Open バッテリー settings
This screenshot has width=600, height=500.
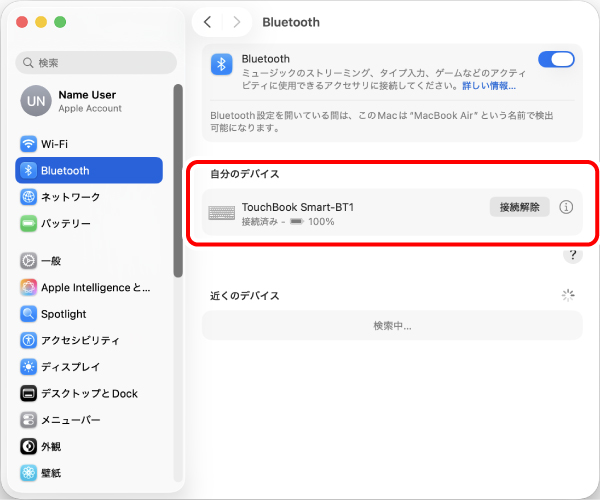(89, 223)
